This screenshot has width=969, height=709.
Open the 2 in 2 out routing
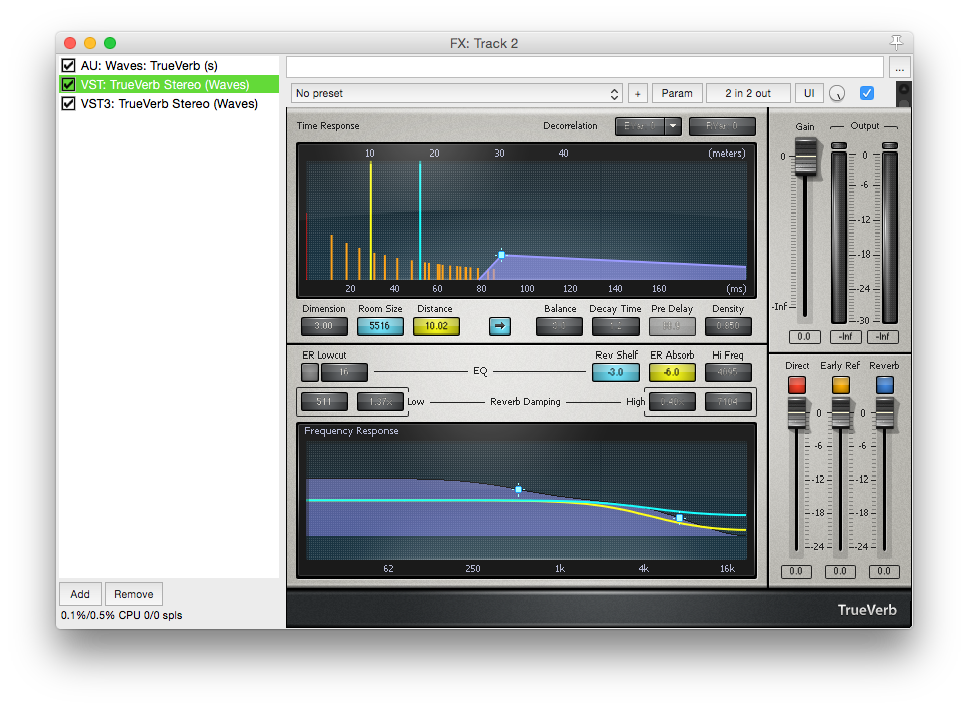748,93
